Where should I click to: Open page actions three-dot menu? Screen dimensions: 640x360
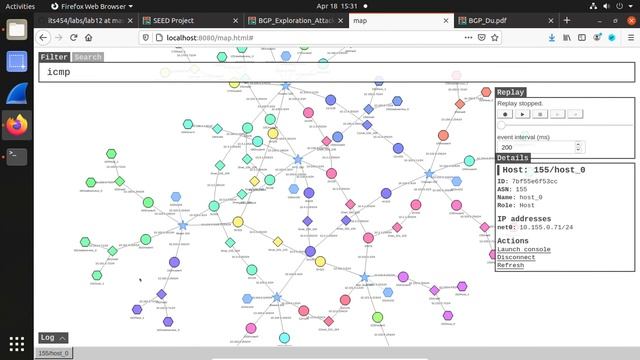(468, 38)
